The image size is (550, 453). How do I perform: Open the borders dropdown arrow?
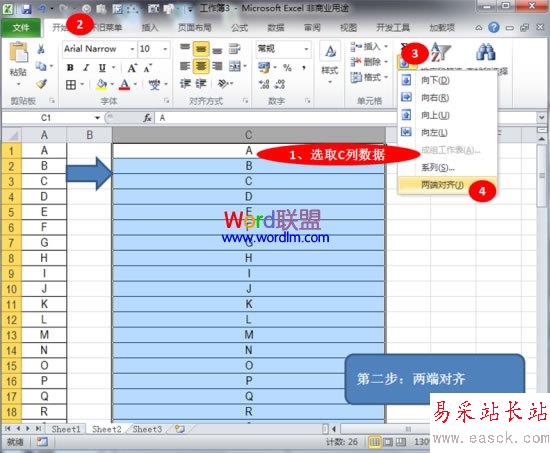[x=82, y=85]
